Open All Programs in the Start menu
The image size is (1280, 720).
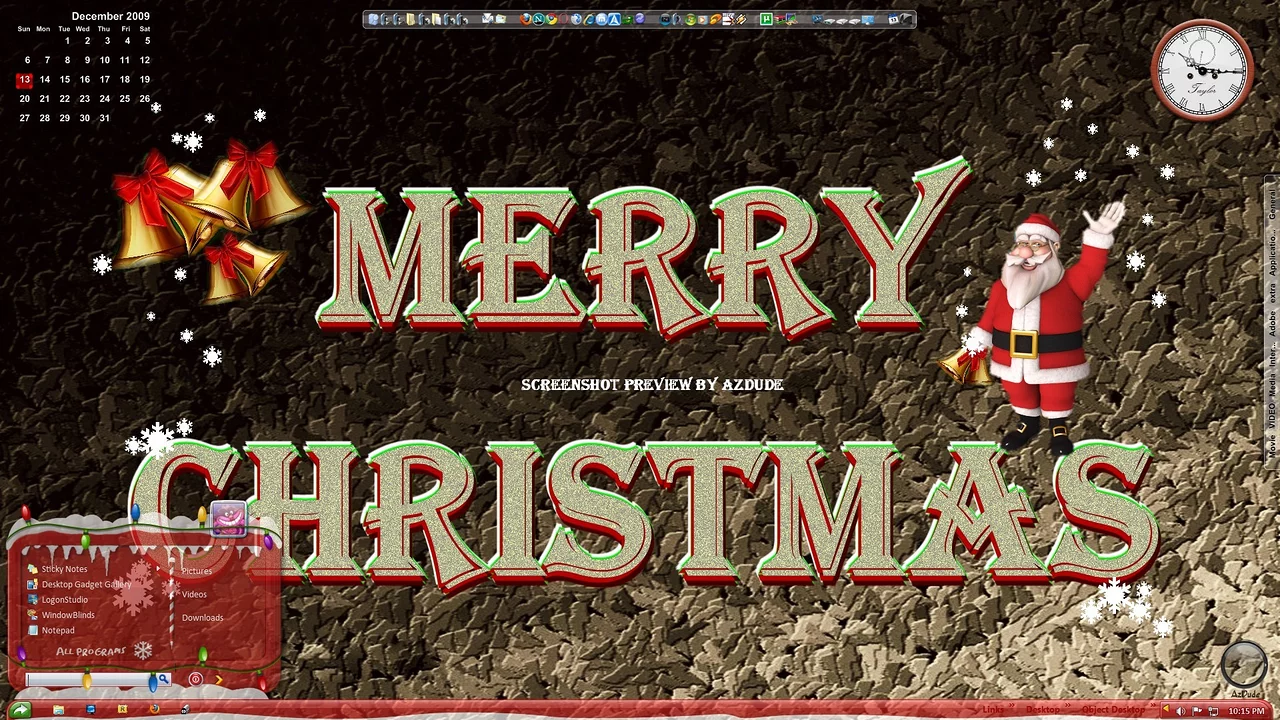91,651
